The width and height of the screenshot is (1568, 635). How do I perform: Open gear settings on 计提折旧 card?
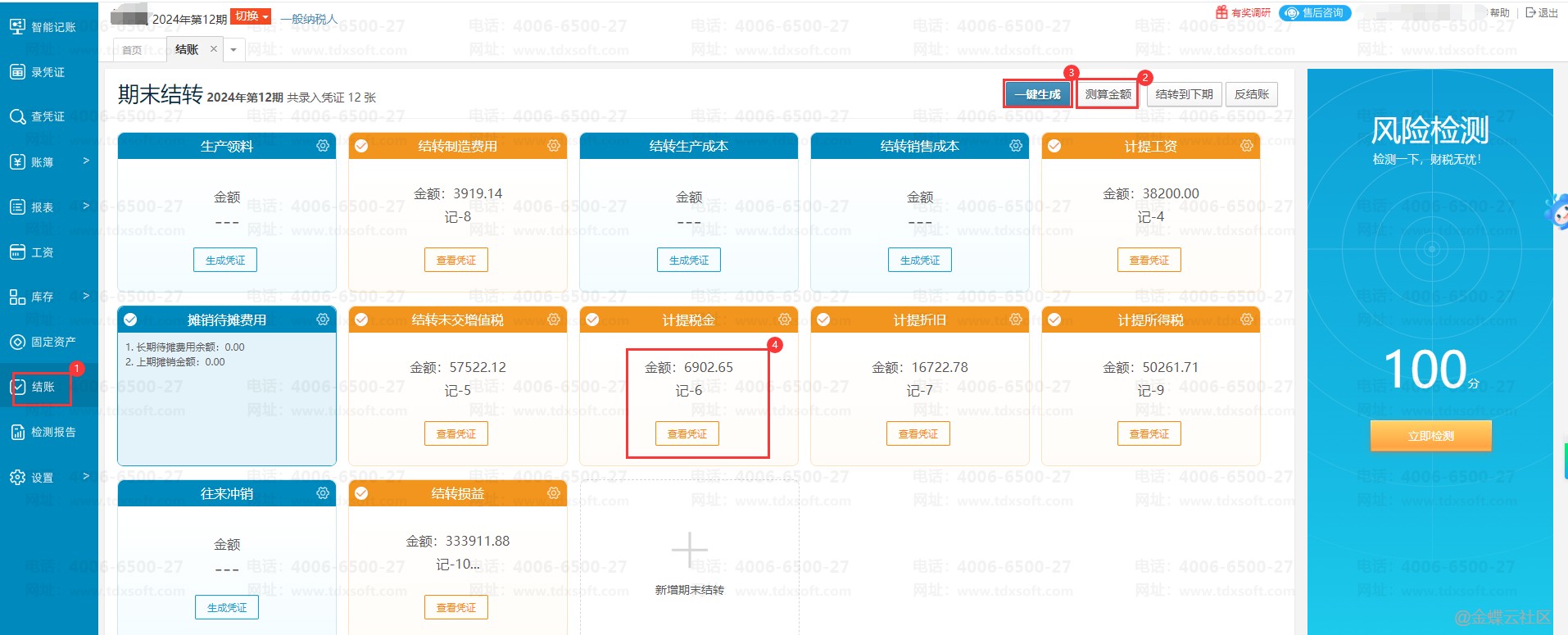click(x=1016, y=320)
